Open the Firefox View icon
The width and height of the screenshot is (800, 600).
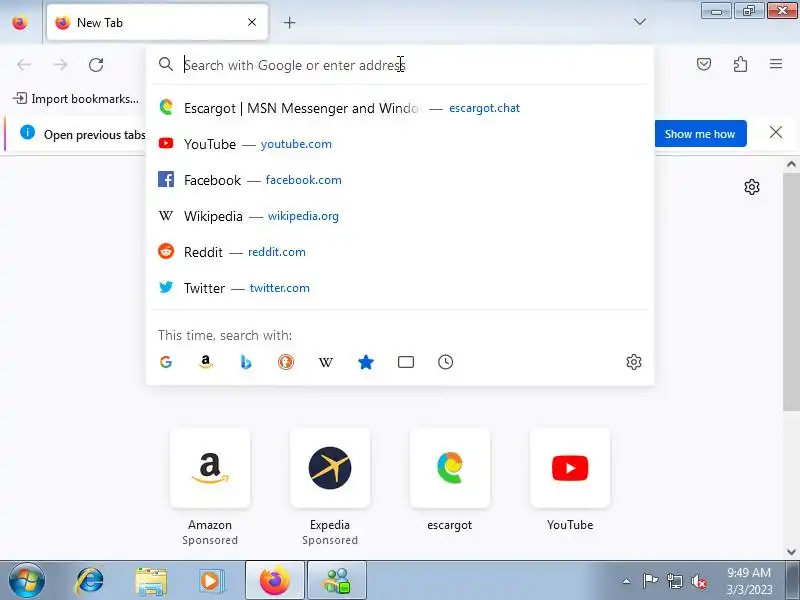(20, 22)
